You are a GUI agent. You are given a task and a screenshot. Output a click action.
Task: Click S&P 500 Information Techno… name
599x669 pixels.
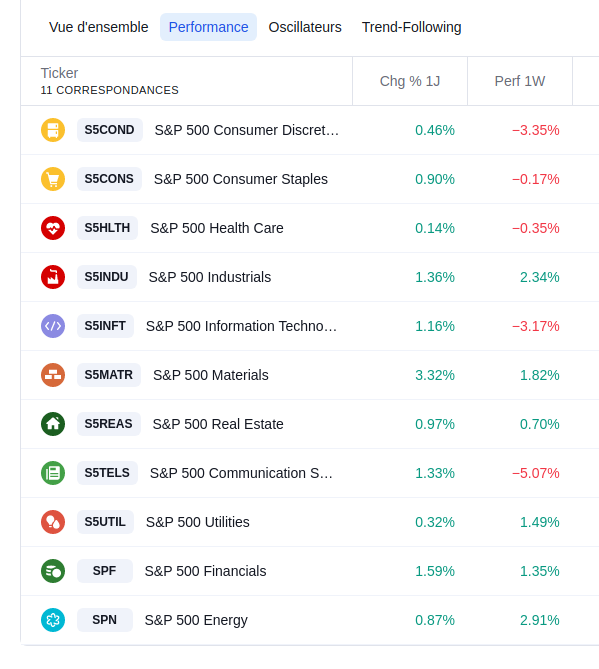(241, 326)
